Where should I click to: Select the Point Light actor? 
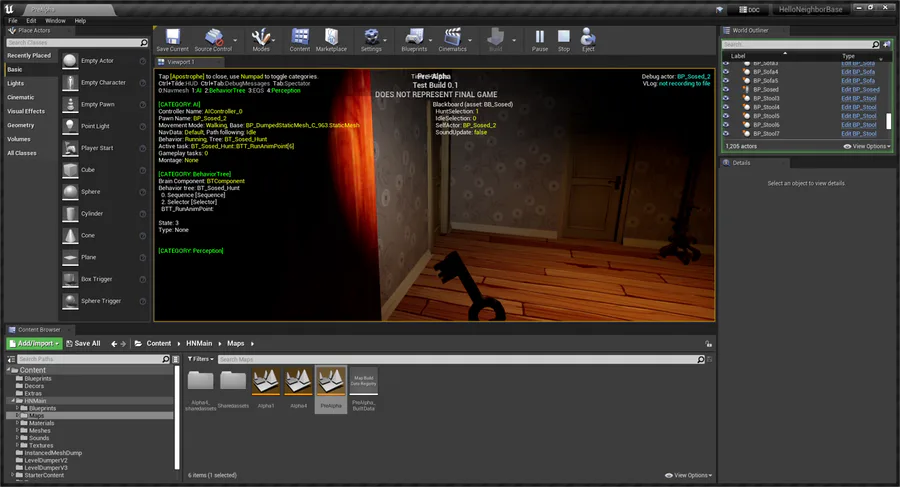[103, 126]
